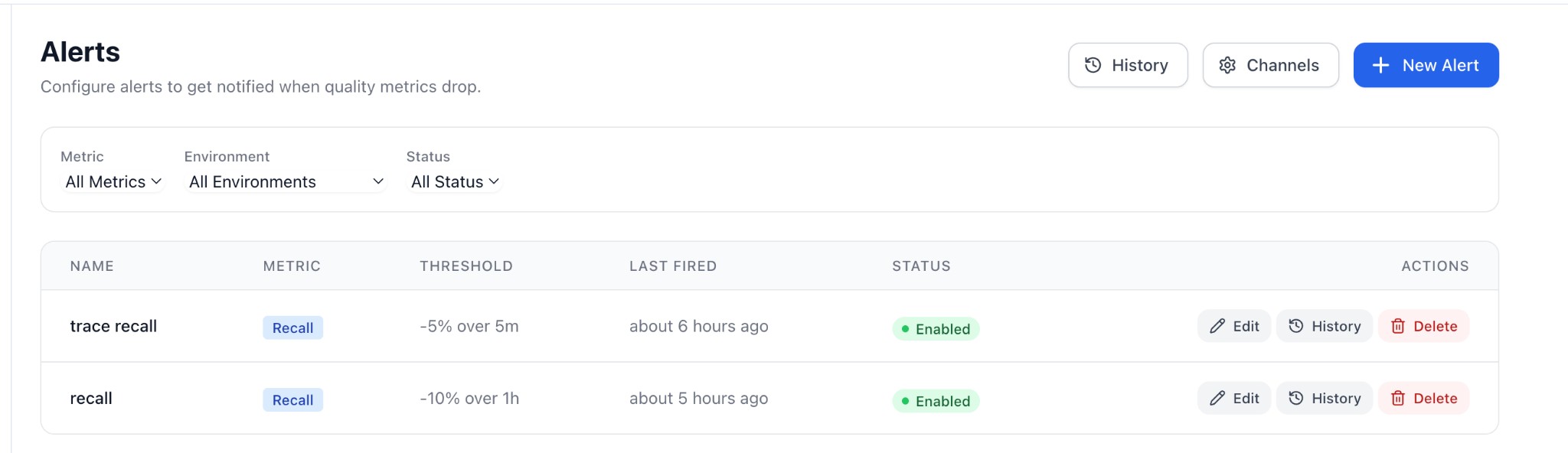Click the Channels button

pyautogui.click(x=1270, y=65)
